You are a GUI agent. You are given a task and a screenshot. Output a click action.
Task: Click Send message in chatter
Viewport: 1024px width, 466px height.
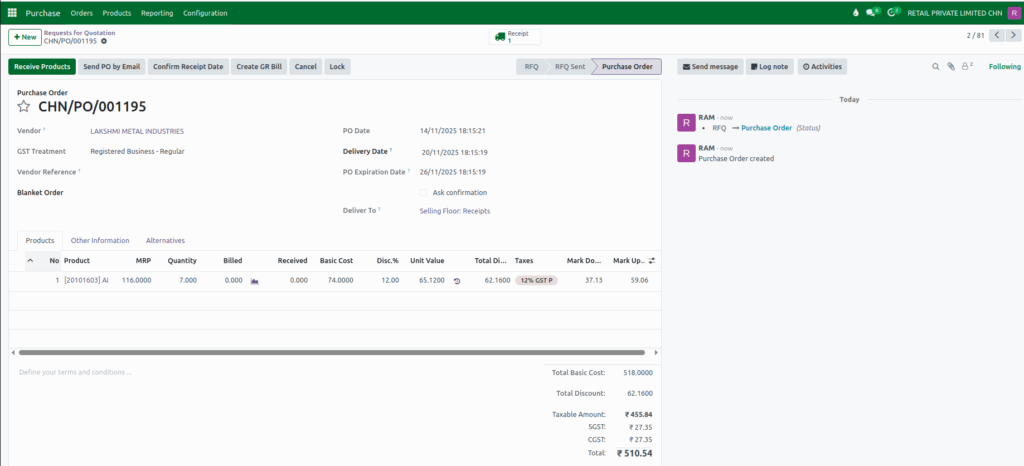[x=710, y=67]
